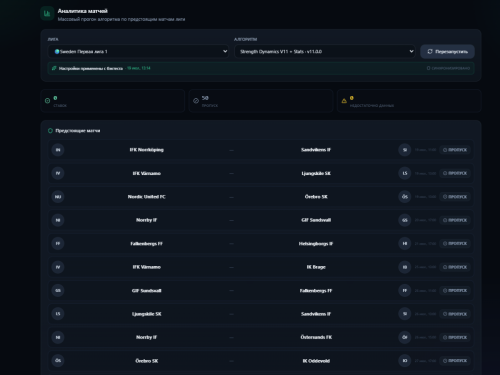Expand the Strength Dynamics V11 algorithm dropdown

click(325, 51)
